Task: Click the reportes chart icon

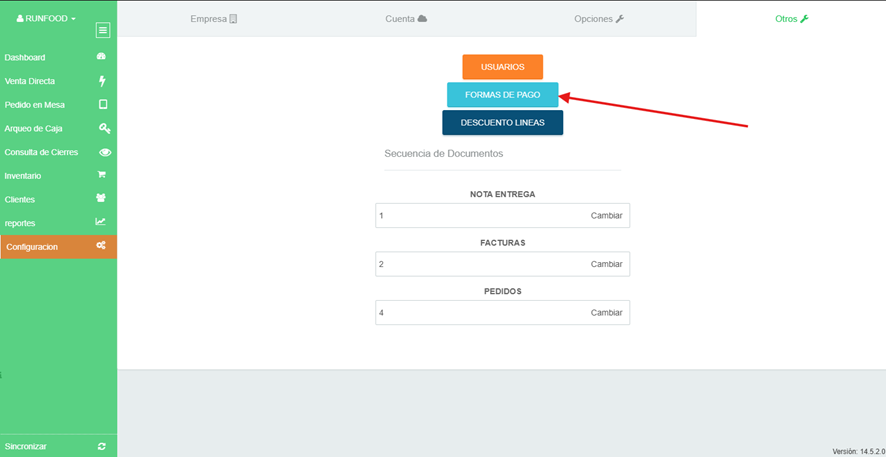Action: 101,222
